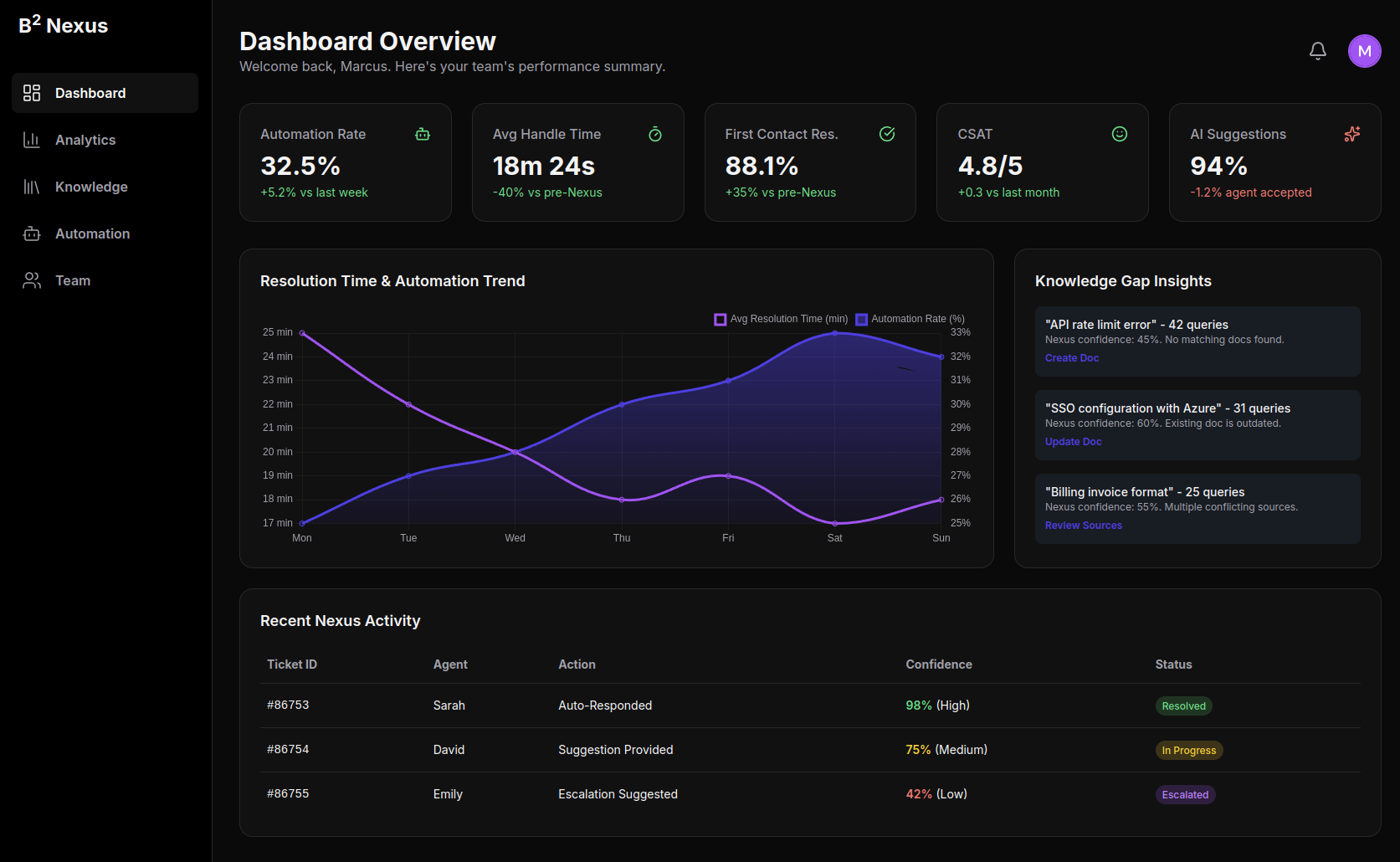Open the Automation menu item label

pos(92,233)
